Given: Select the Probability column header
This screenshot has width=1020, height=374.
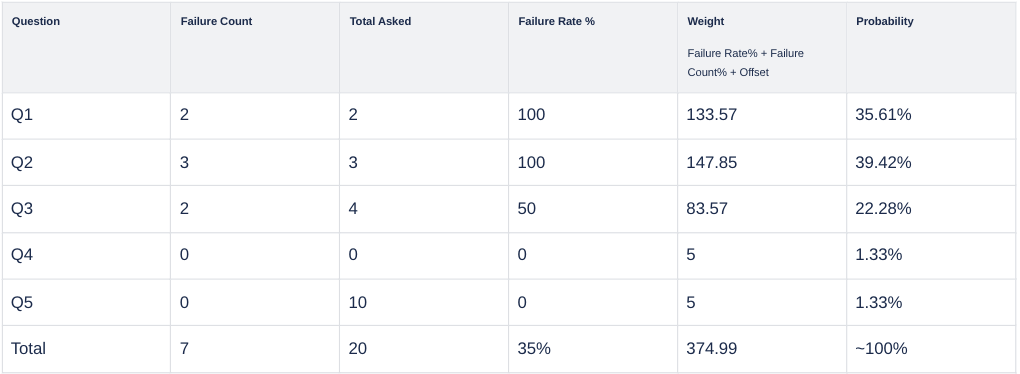Looking at the screenshot, I should point(885,21).
